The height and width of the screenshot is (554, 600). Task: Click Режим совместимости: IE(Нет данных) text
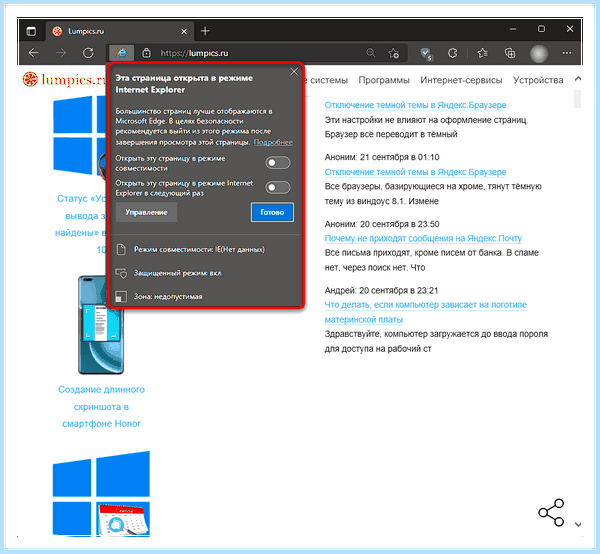pos(199,249)
